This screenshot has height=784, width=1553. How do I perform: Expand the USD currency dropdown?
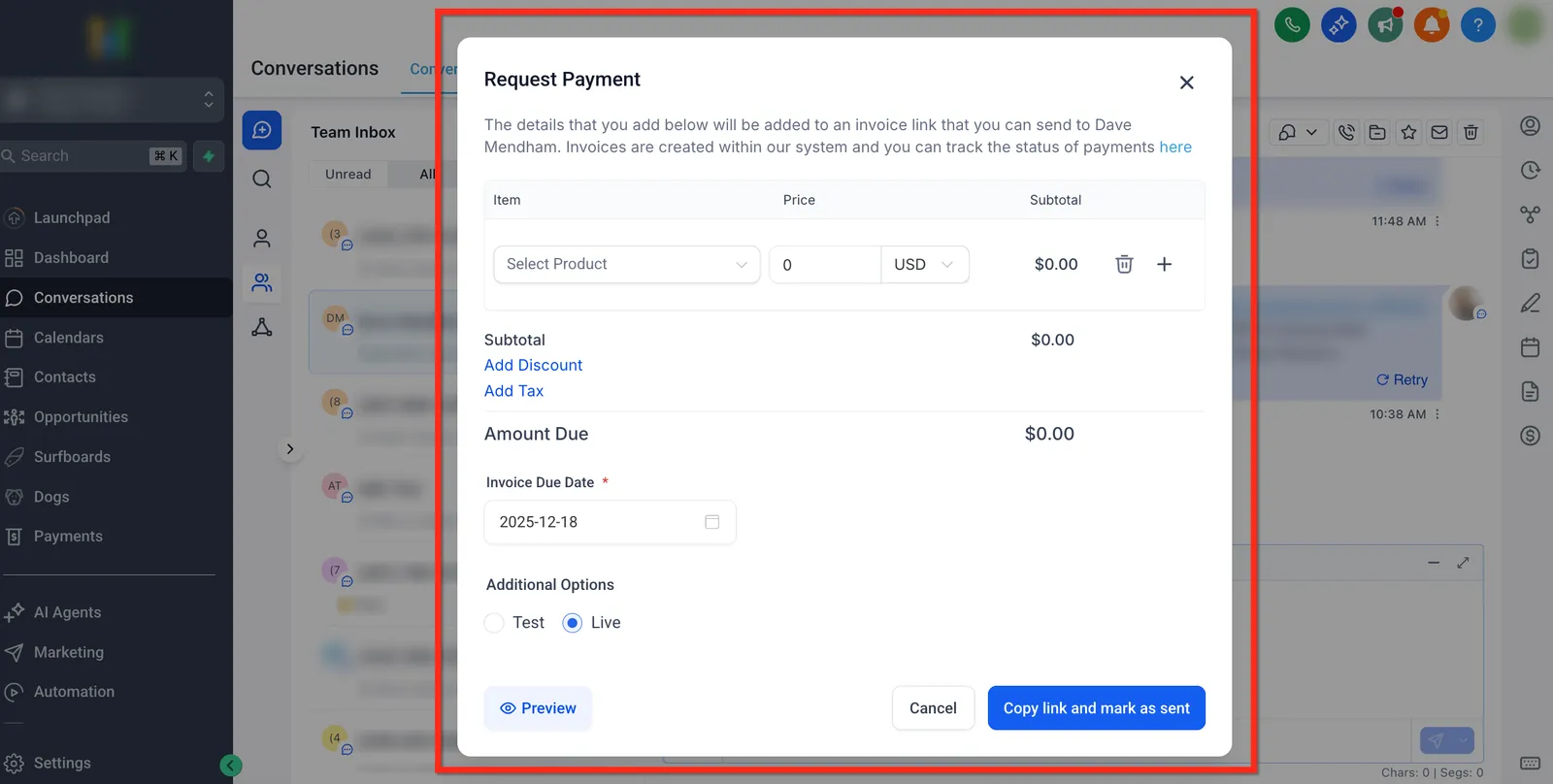click(924, 264)
